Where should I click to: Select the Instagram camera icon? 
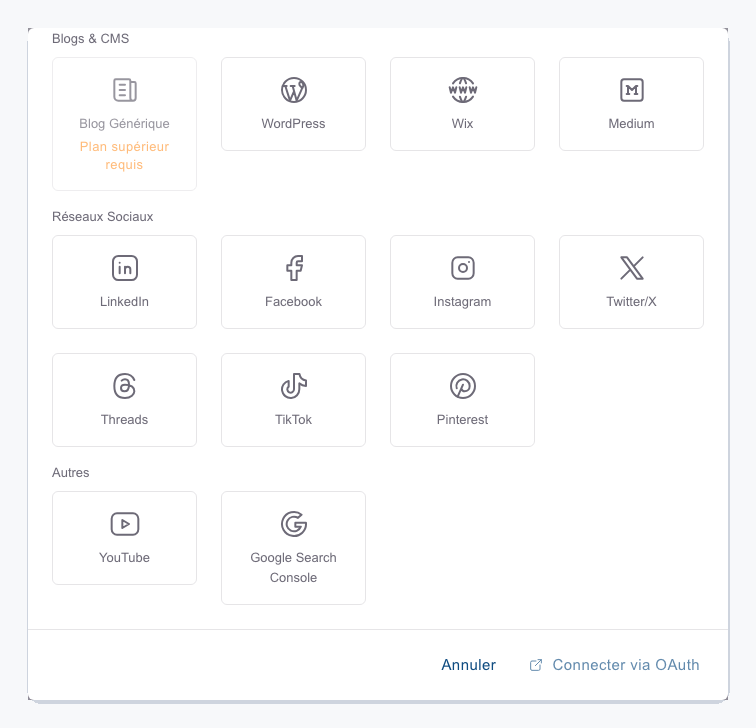pyautogui.click(x=462, y=268)
